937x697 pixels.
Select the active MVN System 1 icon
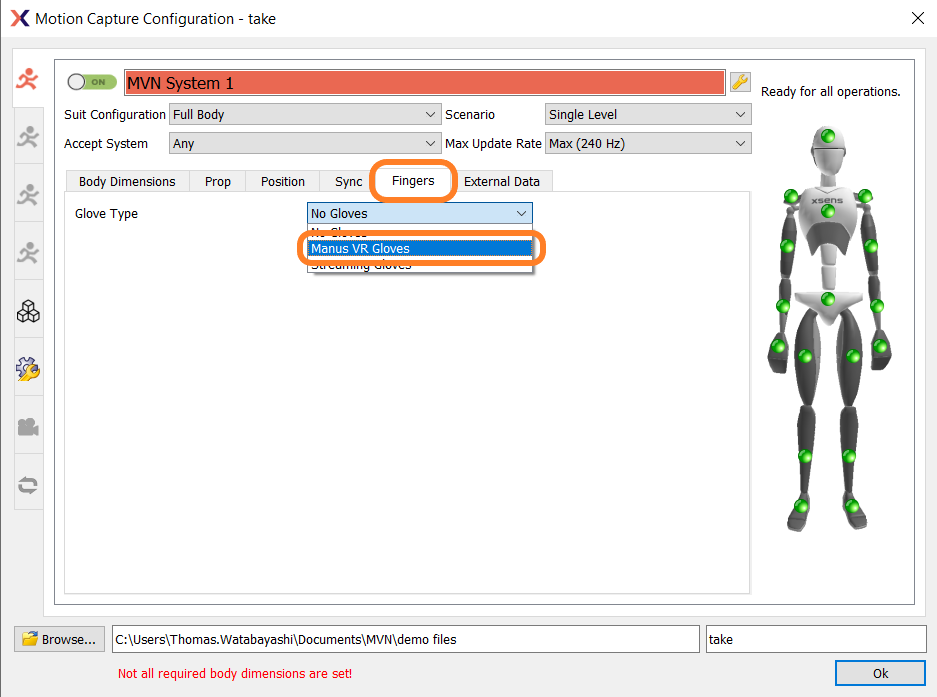click(x=28, y=81)
